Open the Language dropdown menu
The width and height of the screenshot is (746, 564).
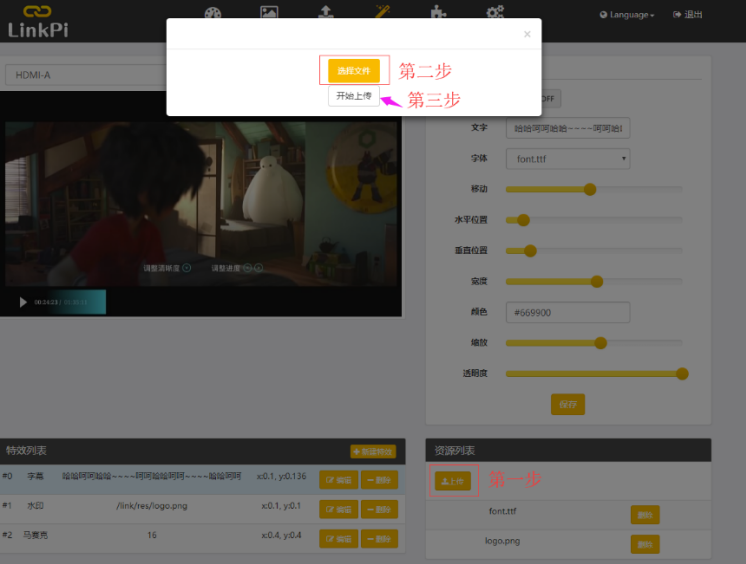point(627,15)
